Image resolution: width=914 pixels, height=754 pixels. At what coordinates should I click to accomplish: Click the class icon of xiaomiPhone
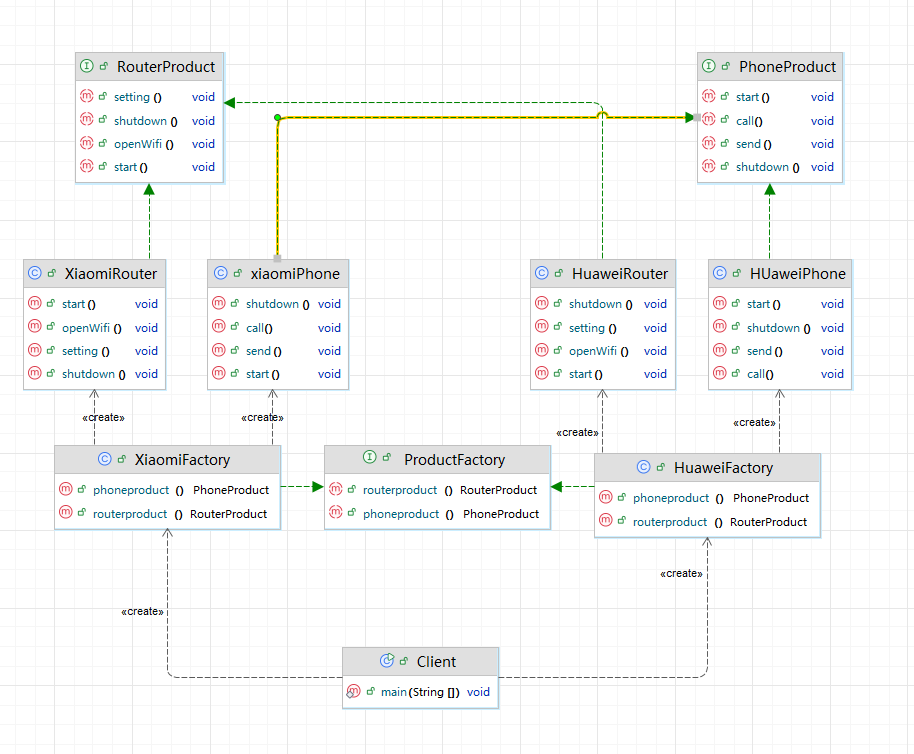click(220, 273)
